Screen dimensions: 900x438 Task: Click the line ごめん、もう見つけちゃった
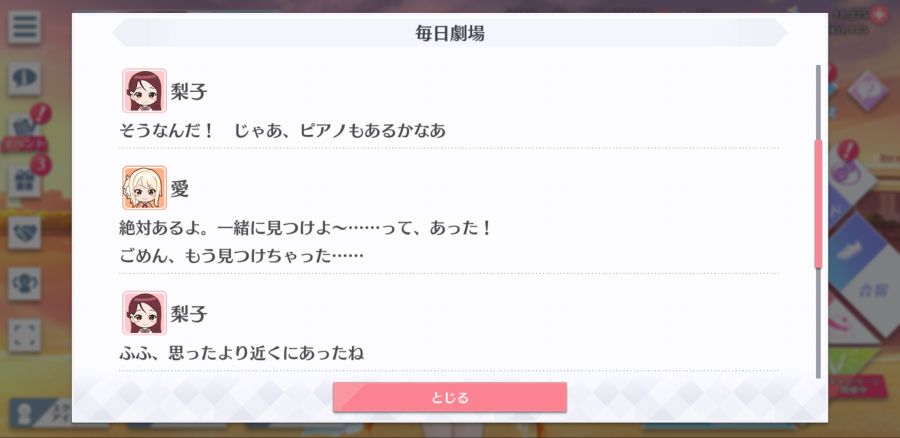click(241, 255)
